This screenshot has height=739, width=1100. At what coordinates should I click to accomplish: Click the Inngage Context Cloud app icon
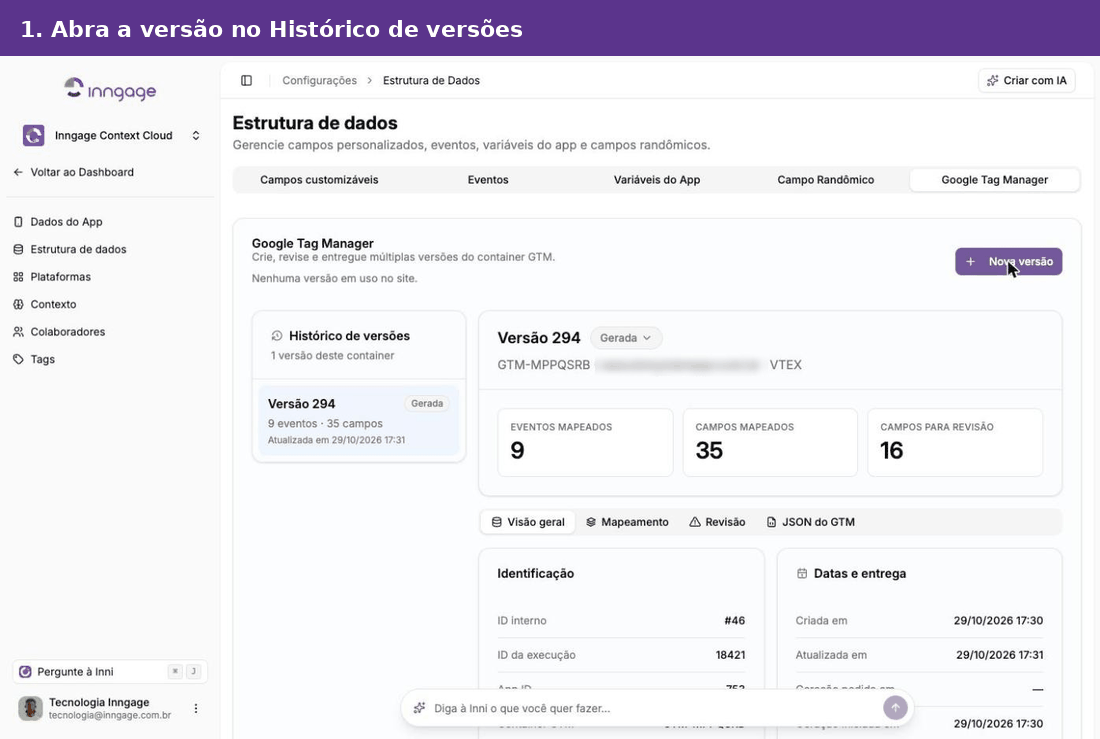click(x=34, y=135)
